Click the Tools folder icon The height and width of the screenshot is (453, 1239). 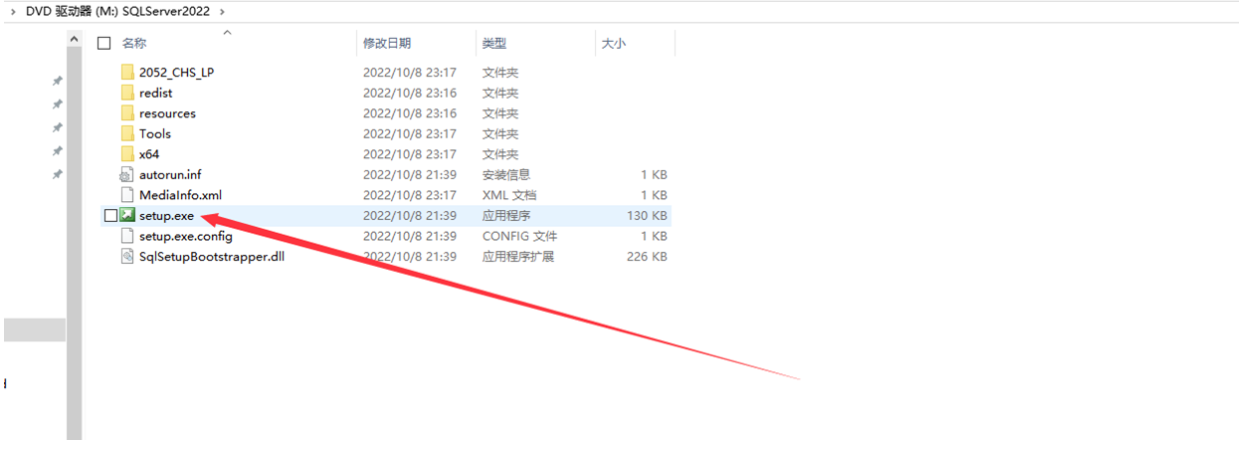(127, 134)
